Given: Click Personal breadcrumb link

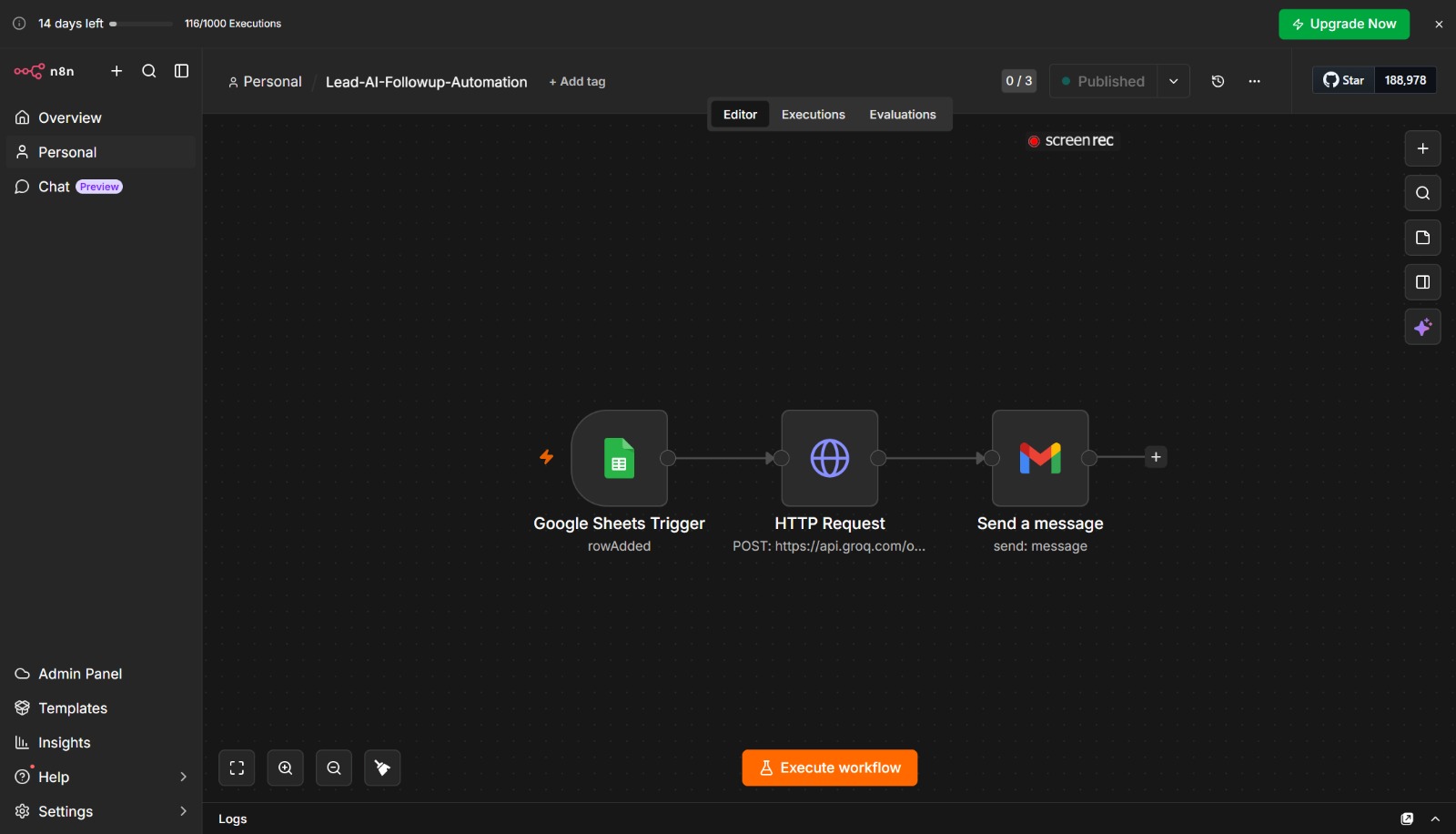Looking at the screenshot, I should (265, 82).
